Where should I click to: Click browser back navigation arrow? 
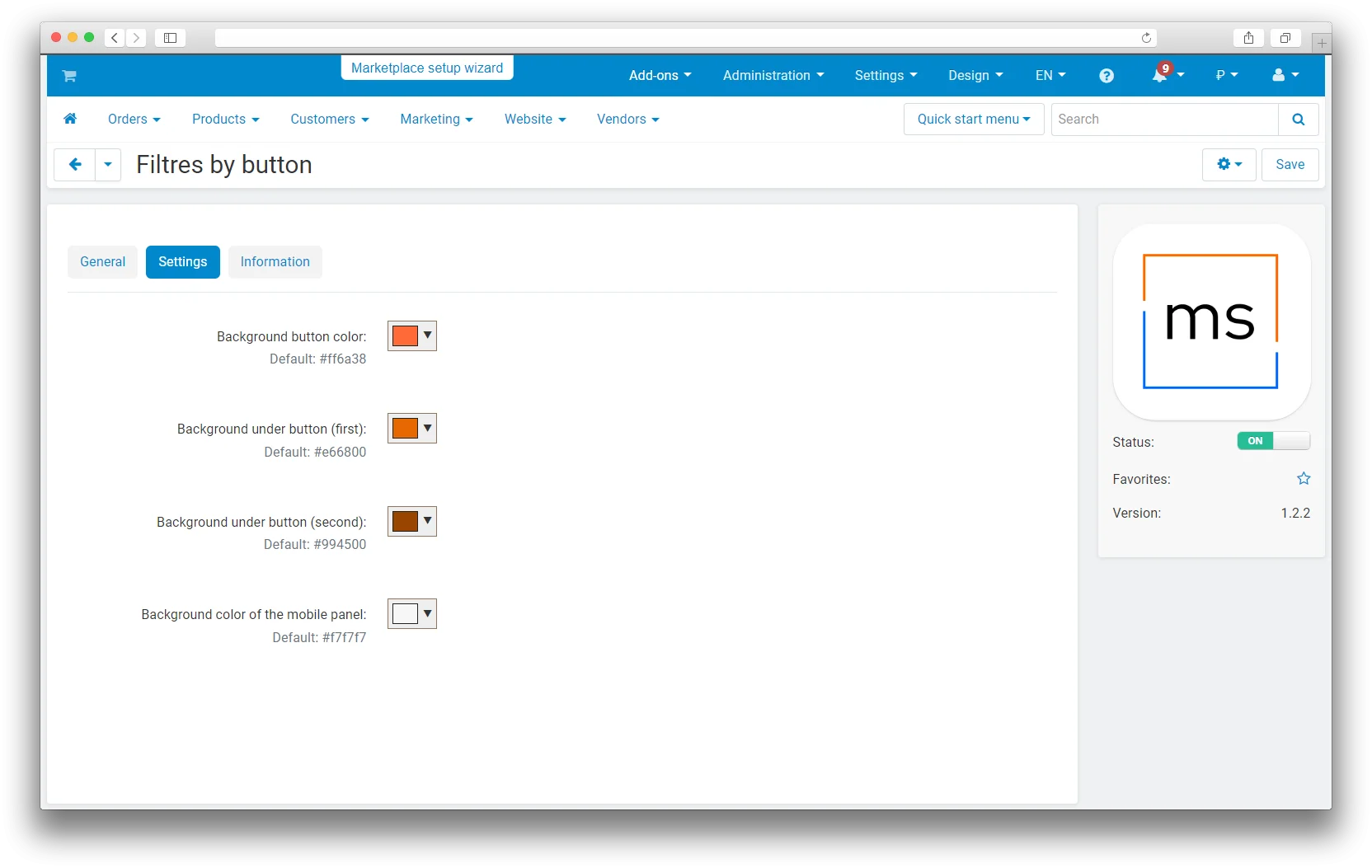click(x=115, y=38)
